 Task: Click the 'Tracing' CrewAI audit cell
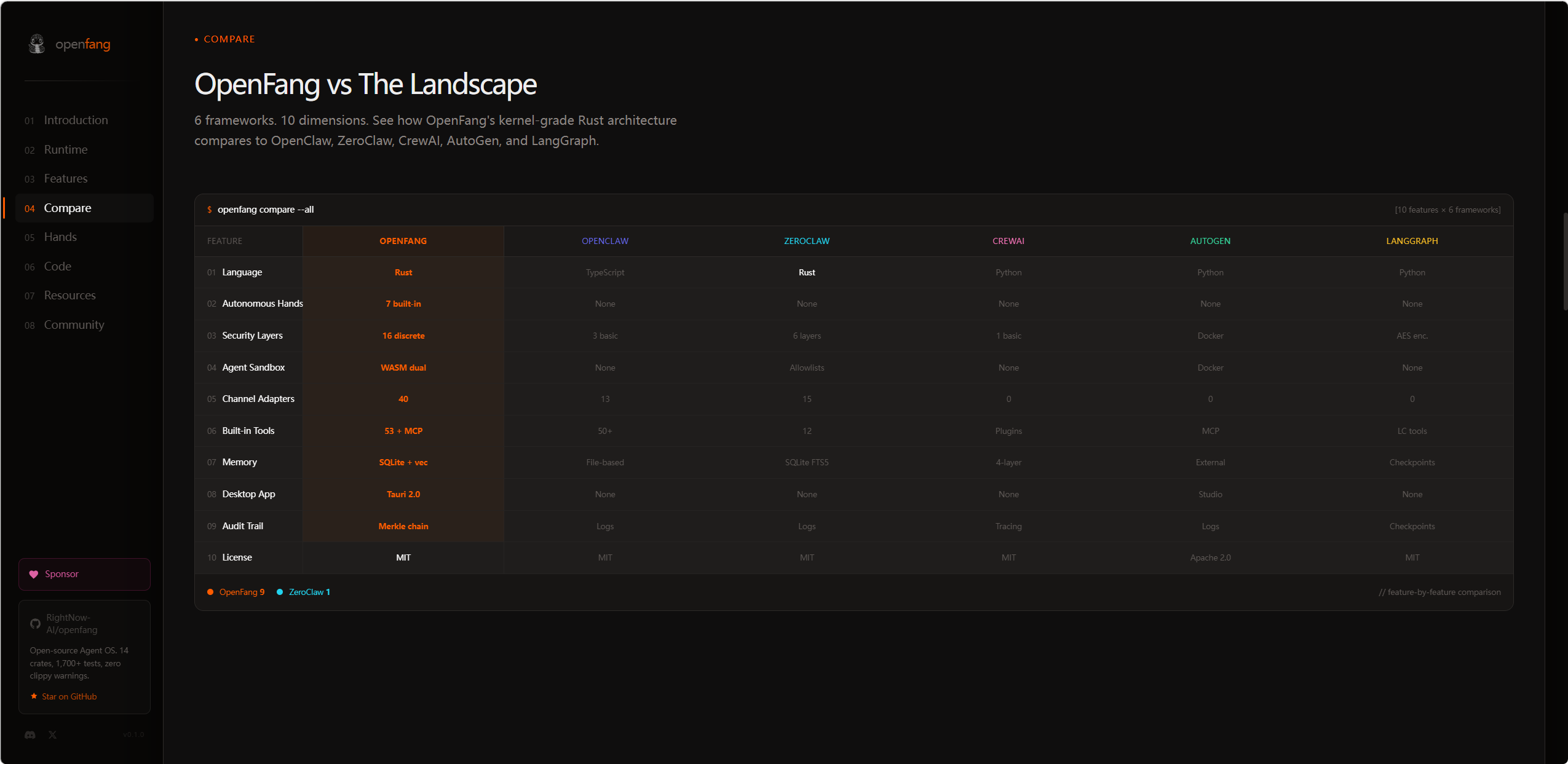[x=1008, y=526]
